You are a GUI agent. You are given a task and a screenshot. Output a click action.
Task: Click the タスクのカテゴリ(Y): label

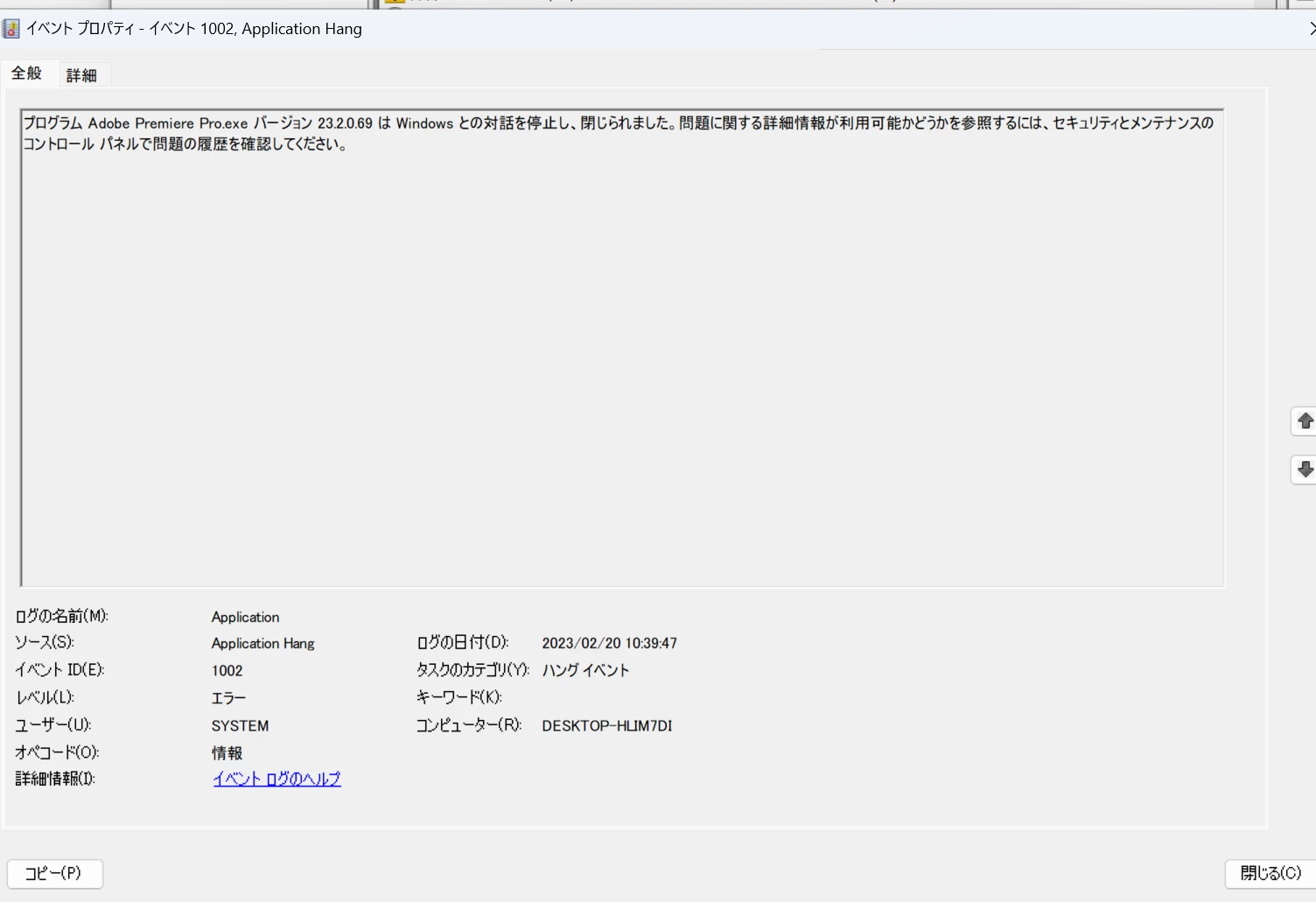pos(472,670)
